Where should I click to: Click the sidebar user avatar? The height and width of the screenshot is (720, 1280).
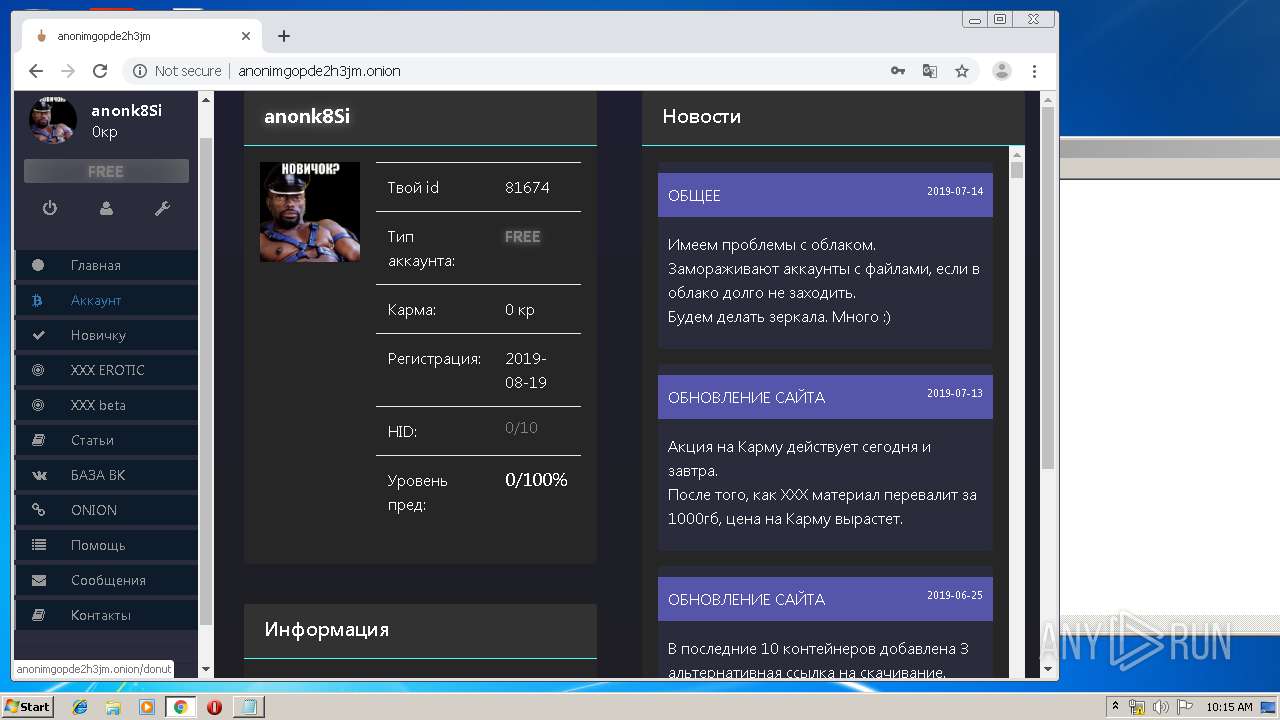53,120
